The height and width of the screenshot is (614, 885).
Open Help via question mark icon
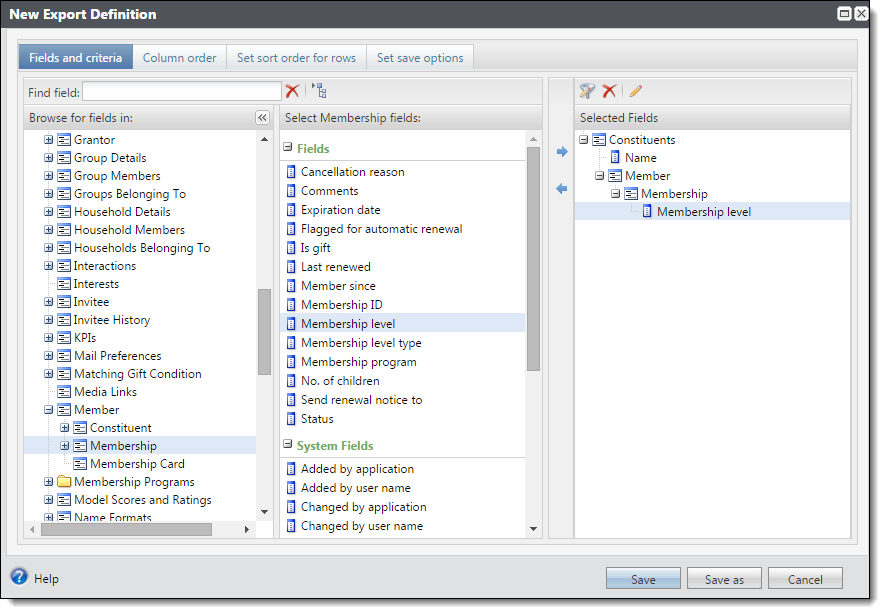point(19,577)
